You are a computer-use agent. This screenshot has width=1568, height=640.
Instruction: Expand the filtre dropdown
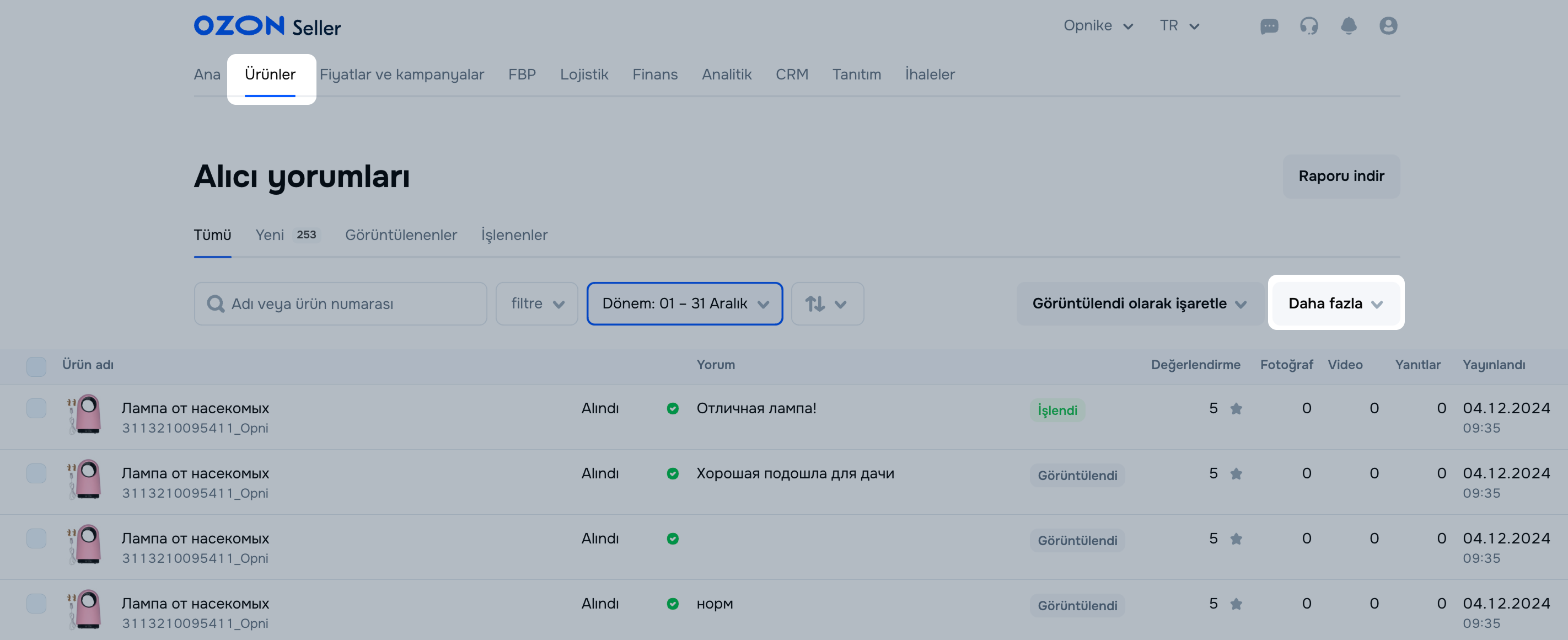pos(536,303)
